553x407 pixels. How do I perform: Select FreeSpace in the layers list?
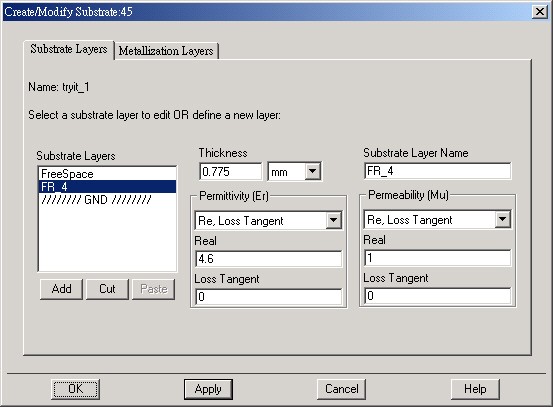pyautogui.click(x=107, y=174)
